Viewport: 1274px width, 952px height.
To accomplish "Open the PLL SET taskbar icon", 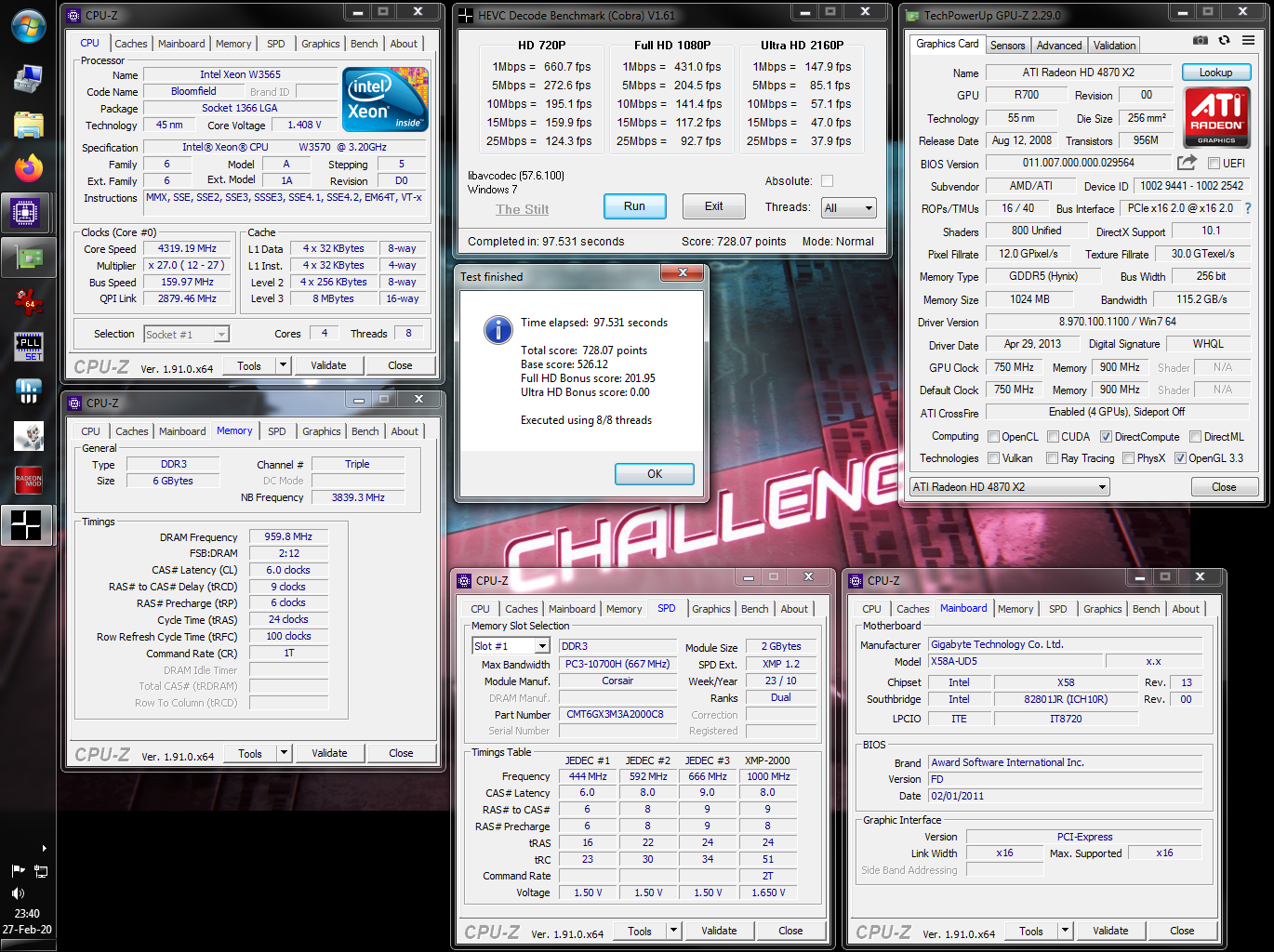I will click(x=28, y=347).
